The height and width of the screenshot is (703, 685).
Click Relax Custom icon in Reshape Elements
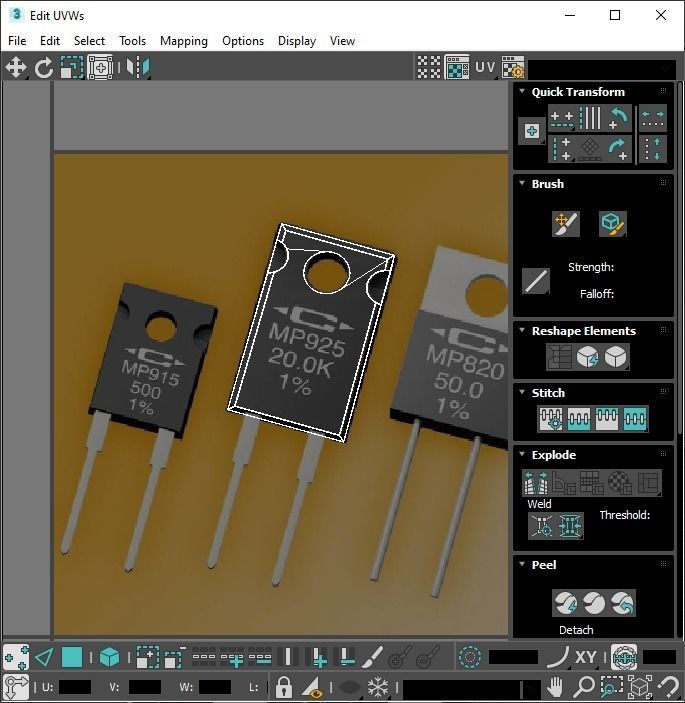pos(616,357)
